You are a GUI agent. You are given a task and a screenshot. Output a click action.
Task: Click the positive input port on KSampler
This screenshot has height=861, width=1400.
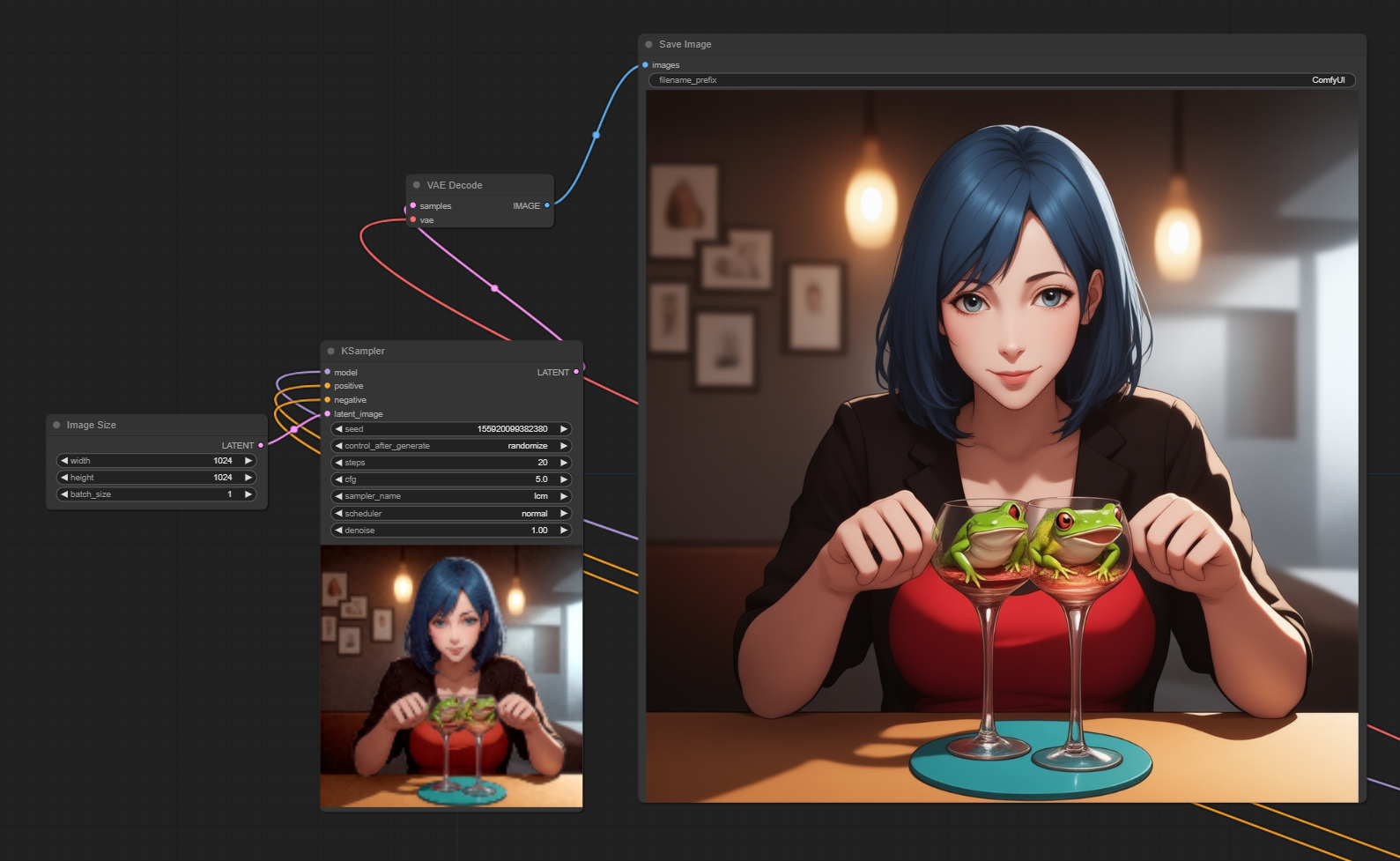pos(328,386)
